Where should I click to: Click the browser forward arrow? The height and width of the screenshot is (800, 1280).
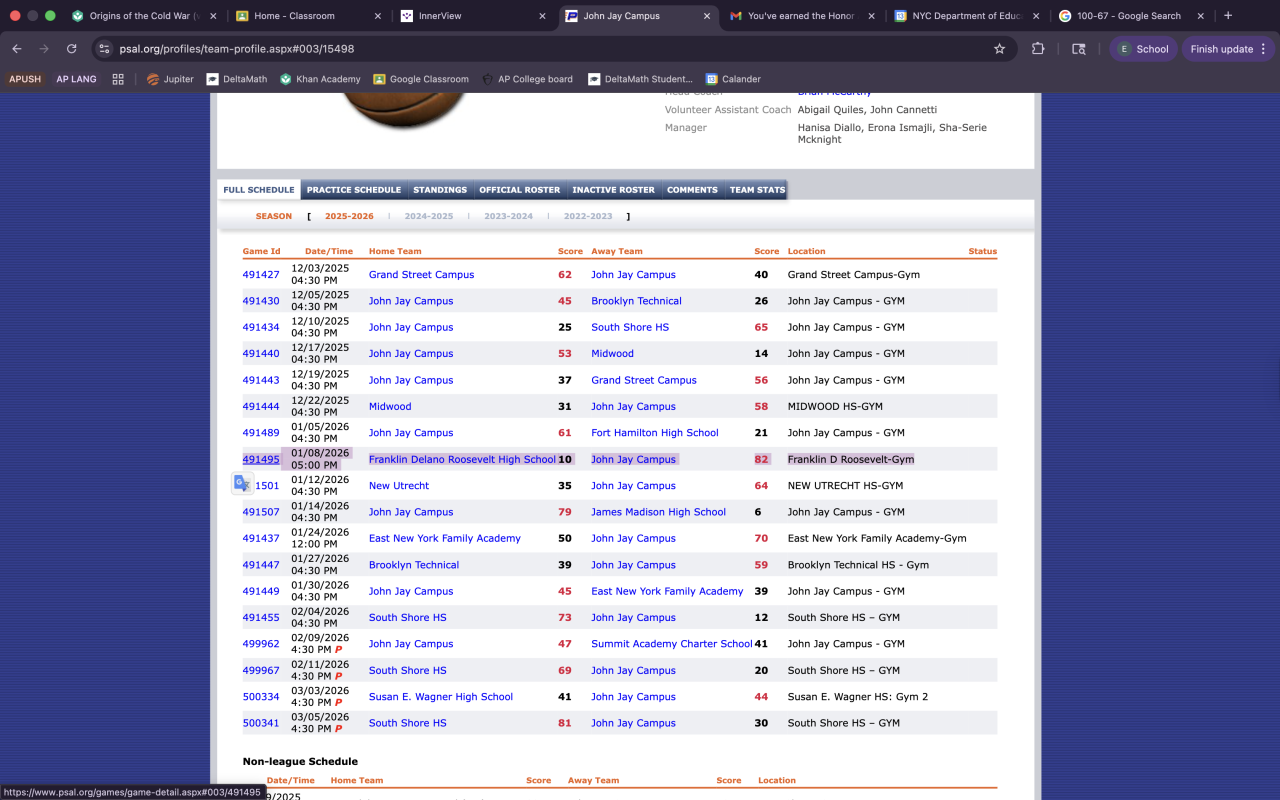[44, 49]
